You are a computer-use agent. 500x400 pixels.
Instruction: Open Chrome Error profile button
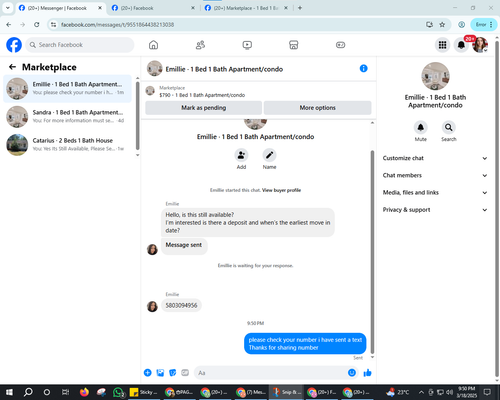(x=483, y=24)
